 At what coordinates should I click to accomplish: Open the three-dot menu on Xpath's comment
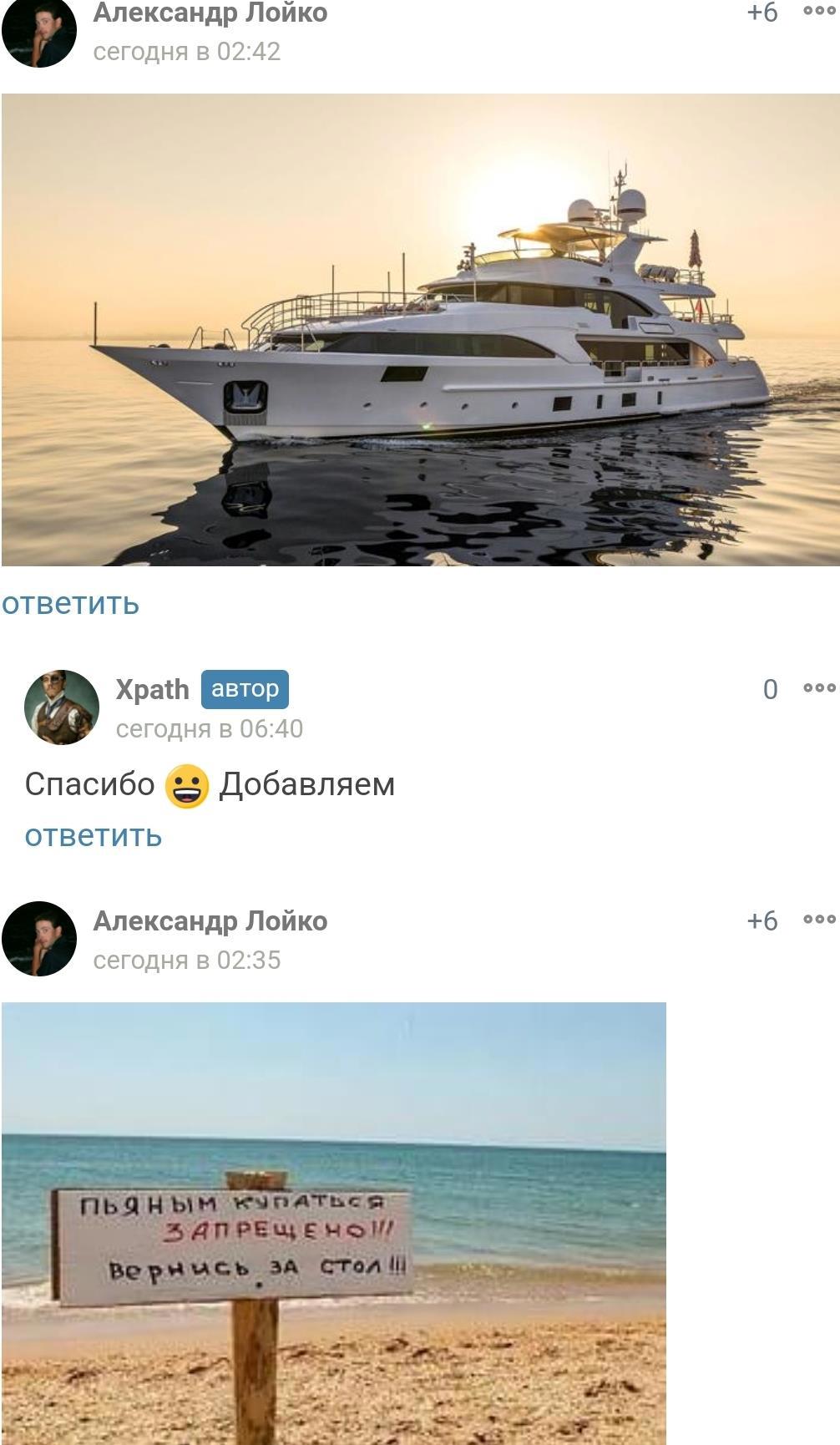pyautogui.click(x=819, y=687)
